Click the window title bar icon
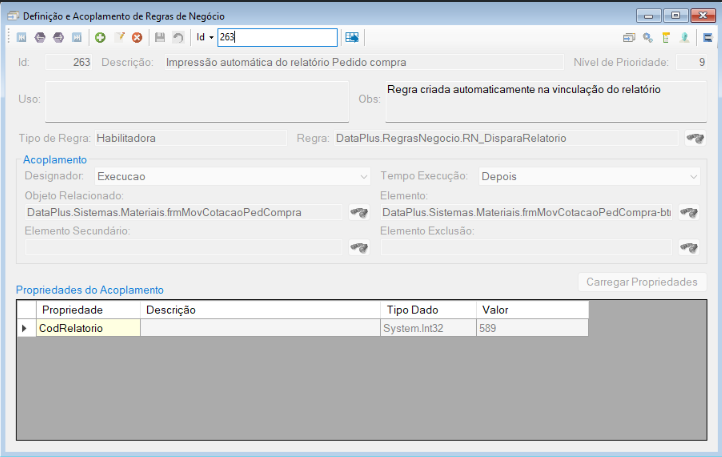Viewport: 722px width, 457px height. (x=13, y=16)
